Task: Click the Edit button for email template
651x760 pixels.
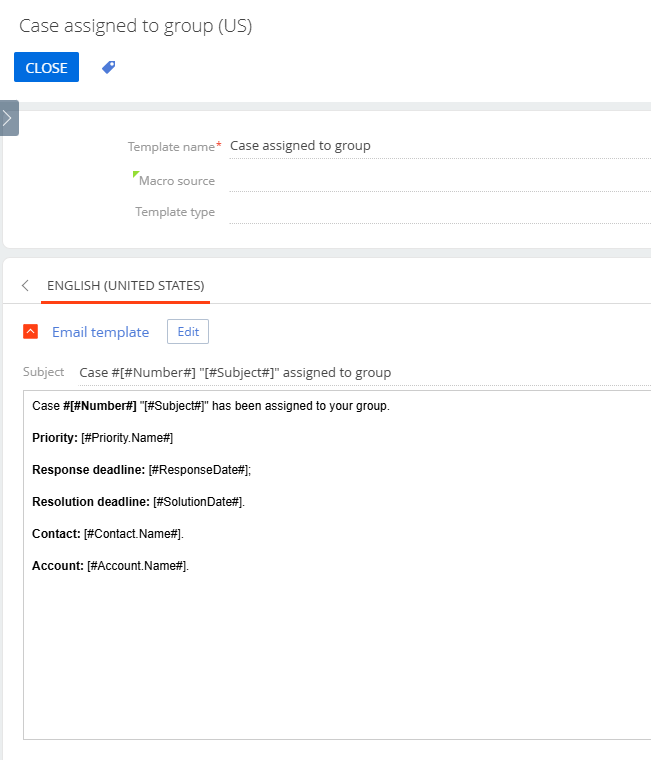Action: click(188, 332)
